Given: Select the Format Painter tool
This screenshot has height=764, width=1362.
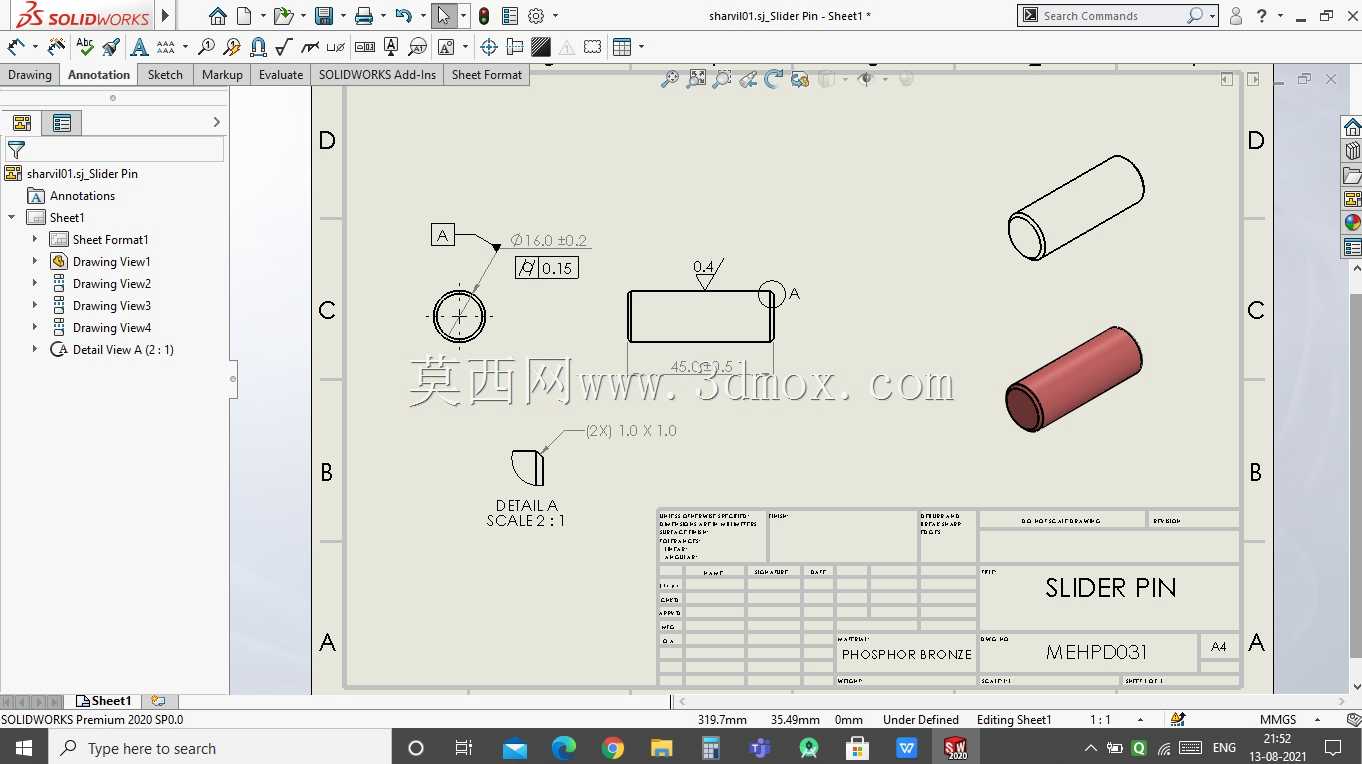Looking at the screenshot, I should click(x=111, y=47).
